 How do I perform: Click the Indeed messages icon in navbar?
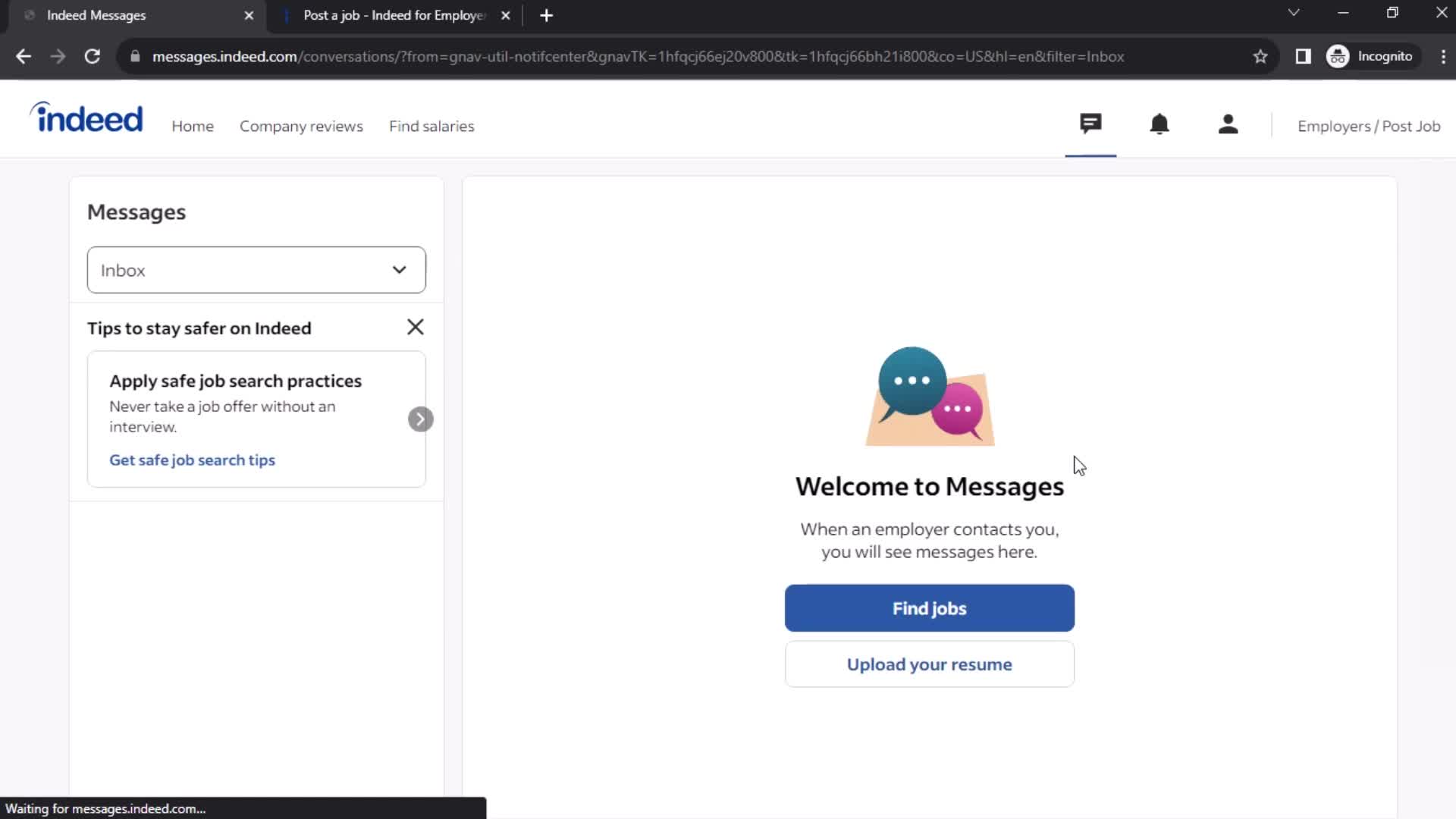pyautogui.click(x=1090, y=124)
